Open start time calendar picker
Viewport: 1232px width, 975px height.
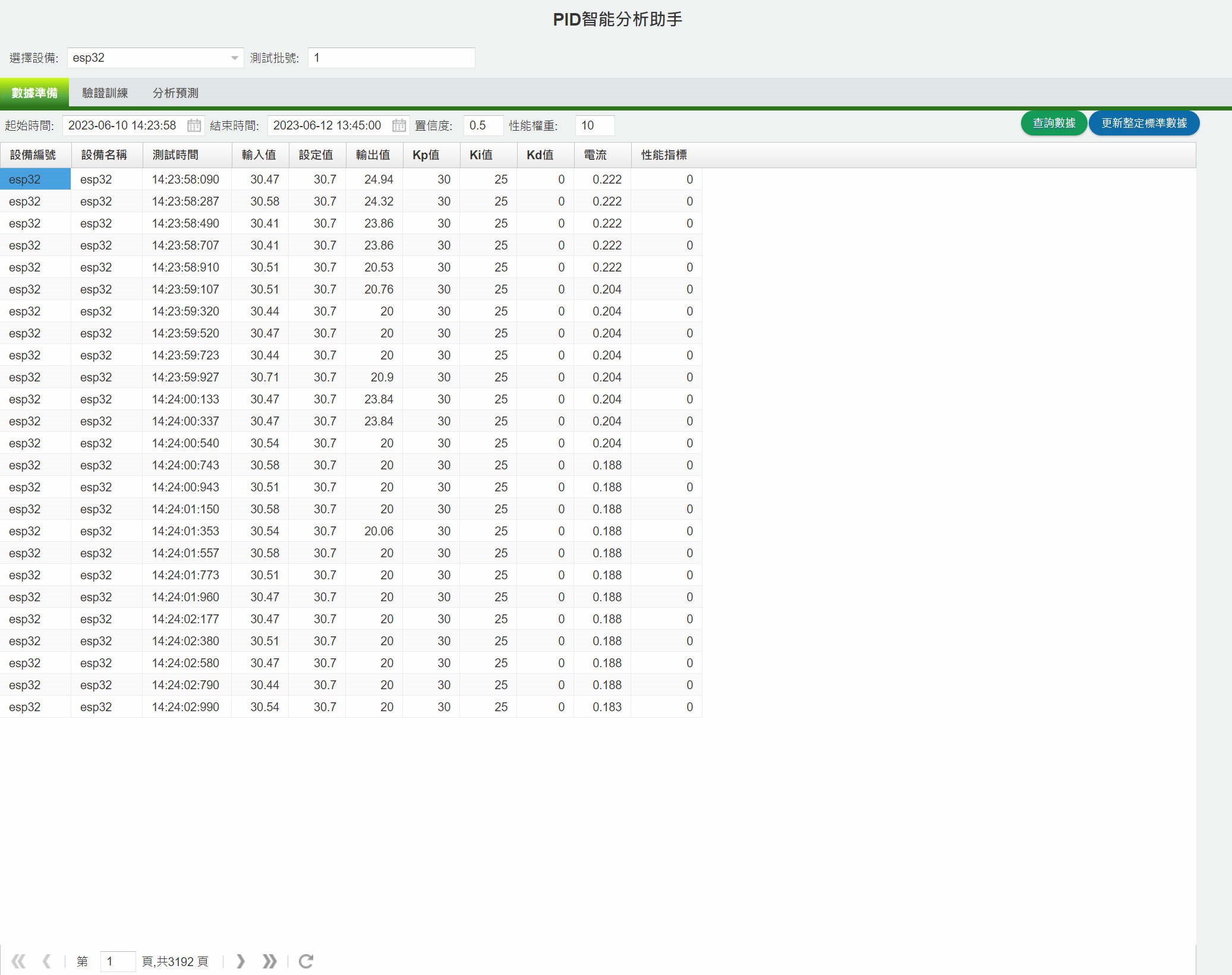[194, 125]
